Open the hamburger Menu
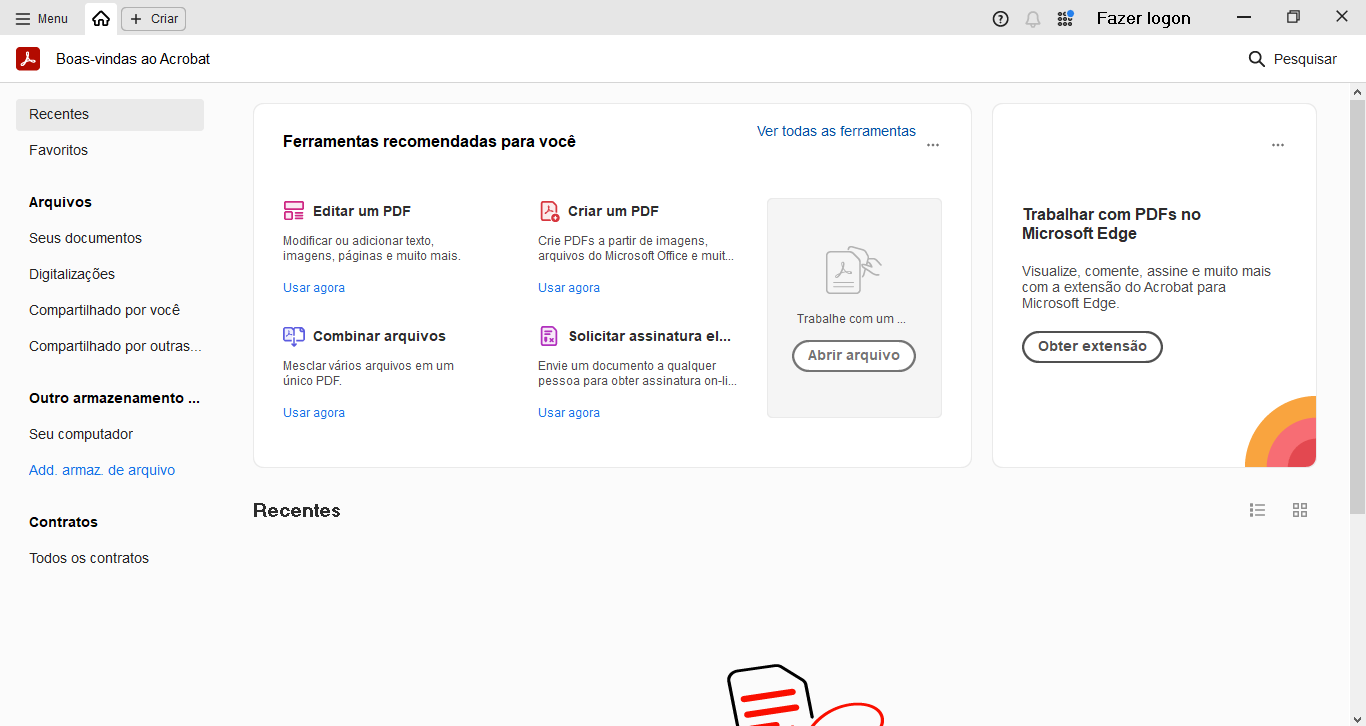The width and height of the screenshot is (1366, 726). (42, 18)
